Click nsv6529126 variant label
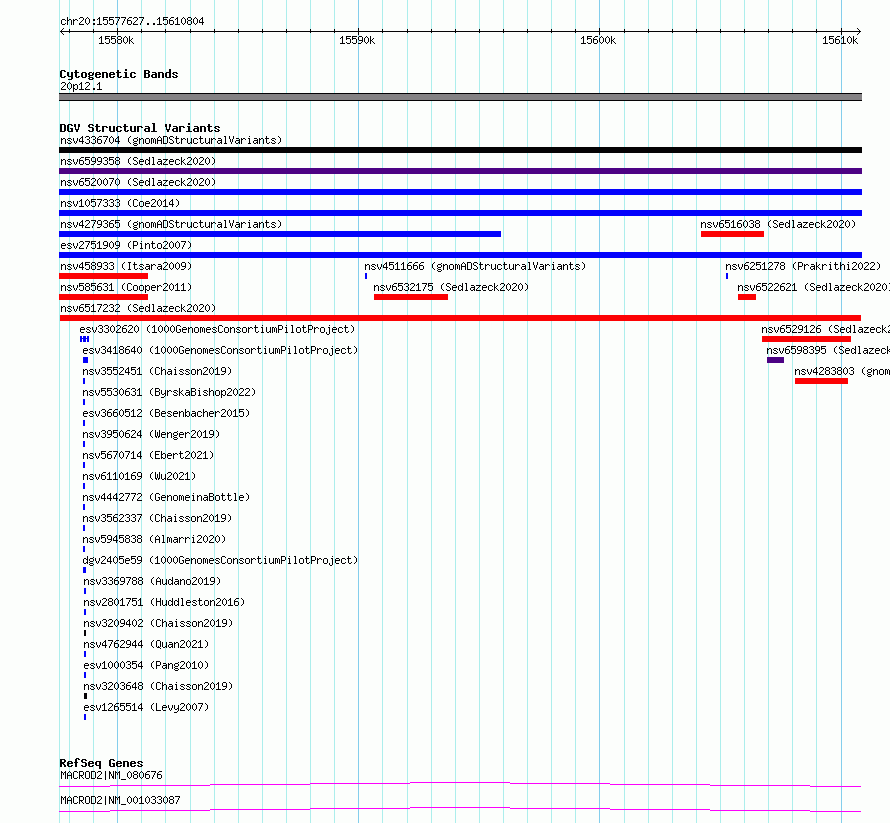This screenshot has width=890, height=823. (x=825, y=329)
